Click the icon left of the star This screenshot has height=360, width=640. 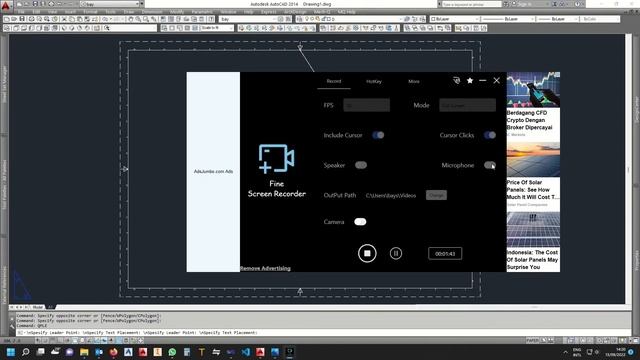pos(457,81)
